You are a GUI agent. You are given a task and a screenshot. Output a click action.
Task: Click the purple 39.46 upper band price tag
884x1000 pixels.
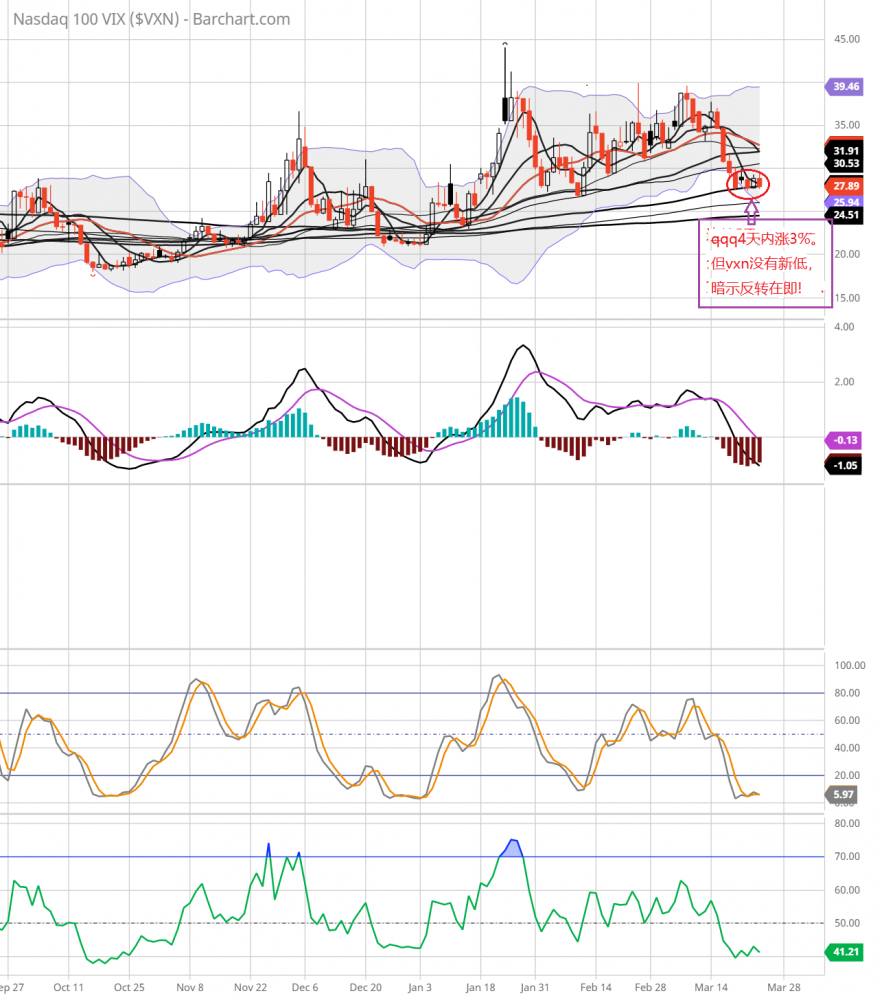[x=845, y=87]
